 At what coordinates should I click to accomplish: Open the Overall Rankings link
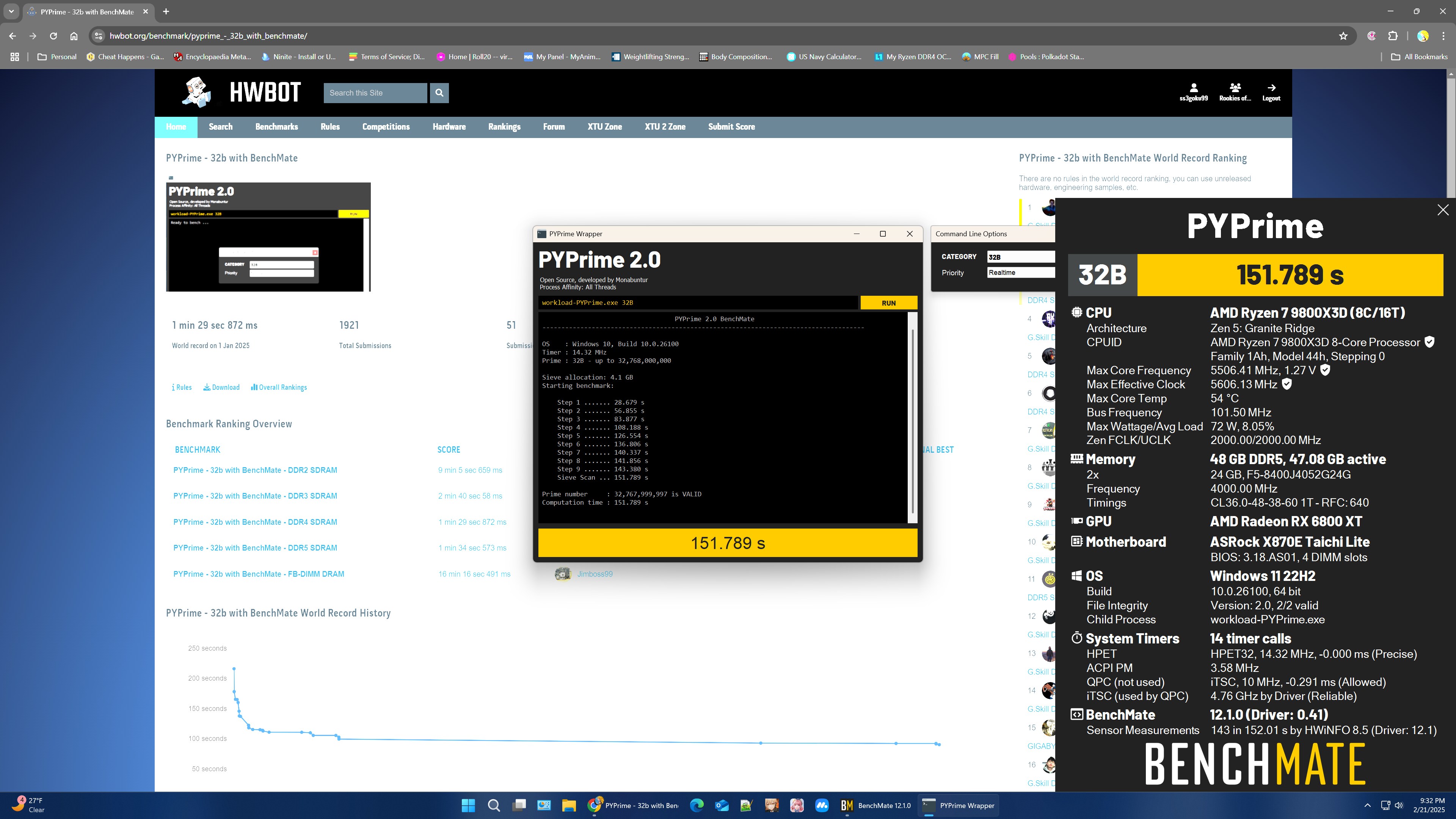click(279, 387)
